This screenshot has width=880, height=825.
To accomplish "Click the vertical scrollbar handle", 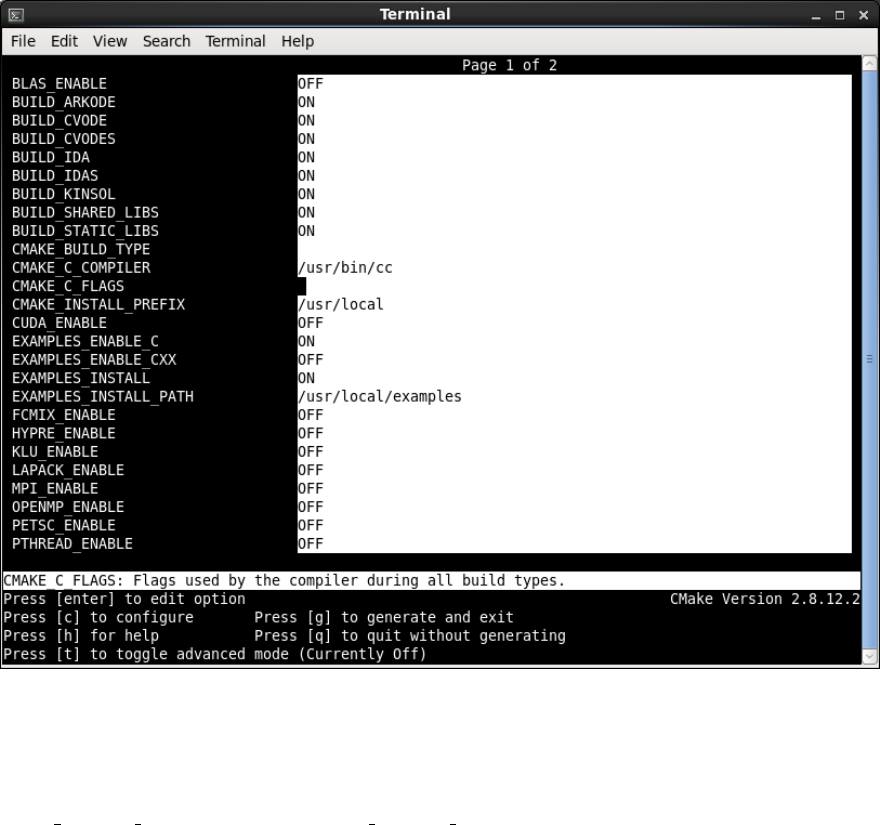I will pos(869,359).
